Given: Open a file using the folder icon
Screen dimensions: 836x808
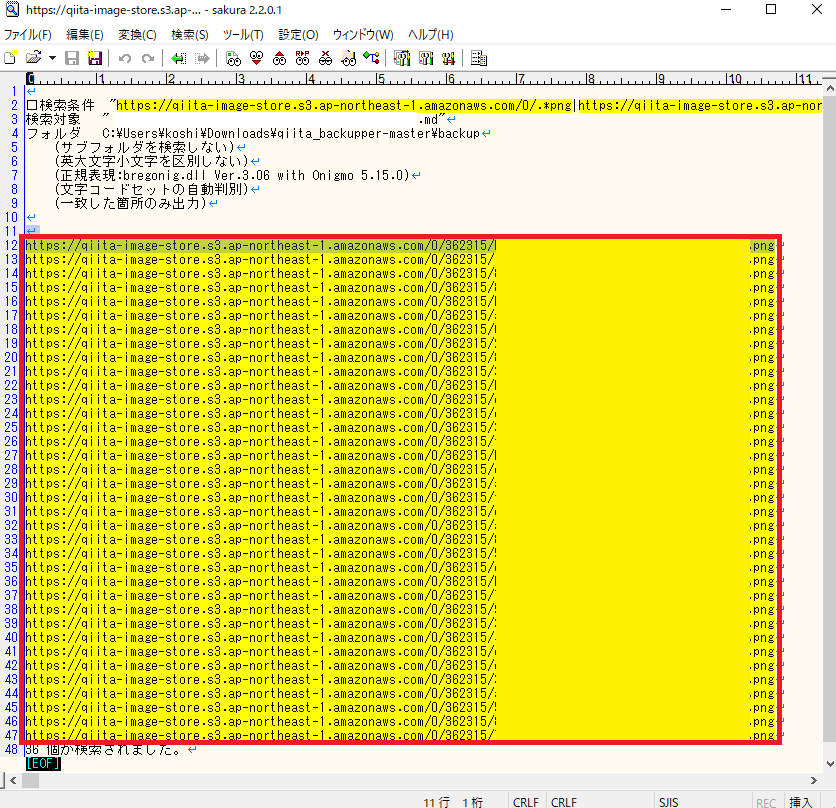Looking at the screenshot, I should tap(34, 58).
